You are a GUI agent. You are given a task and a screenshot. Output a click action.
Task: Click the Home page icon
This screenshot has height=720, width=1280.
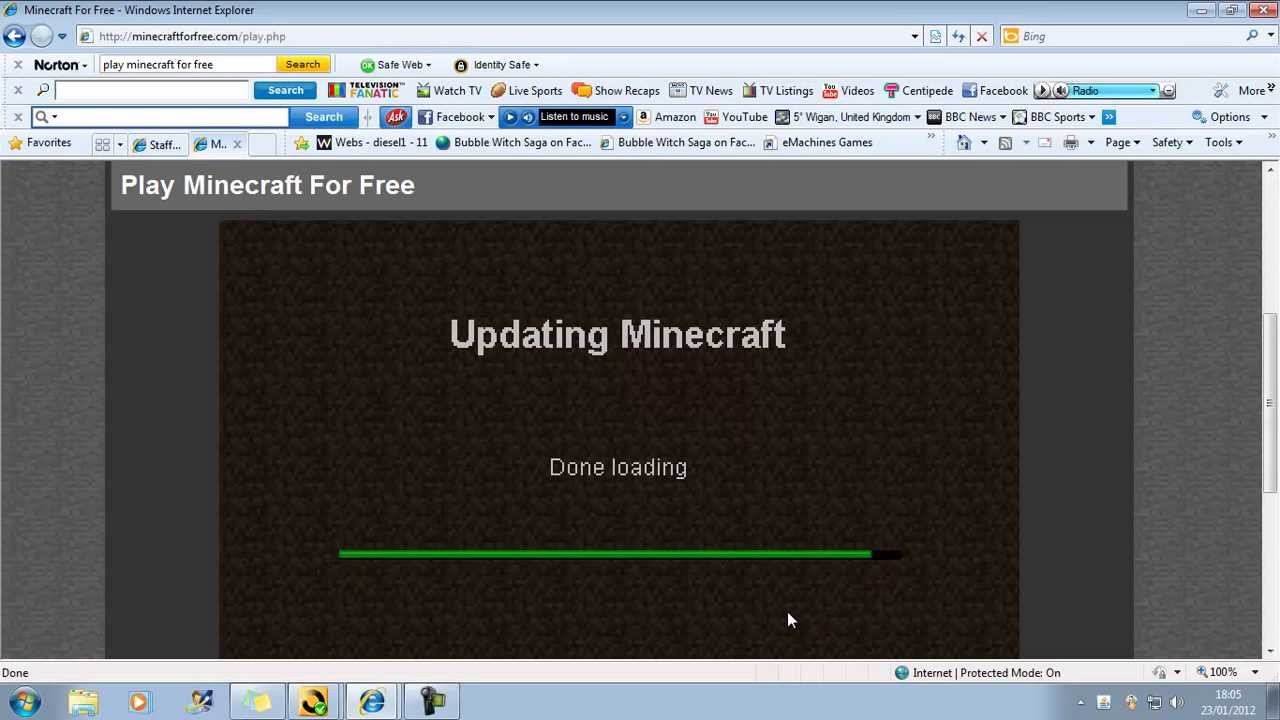pos(964,143)
